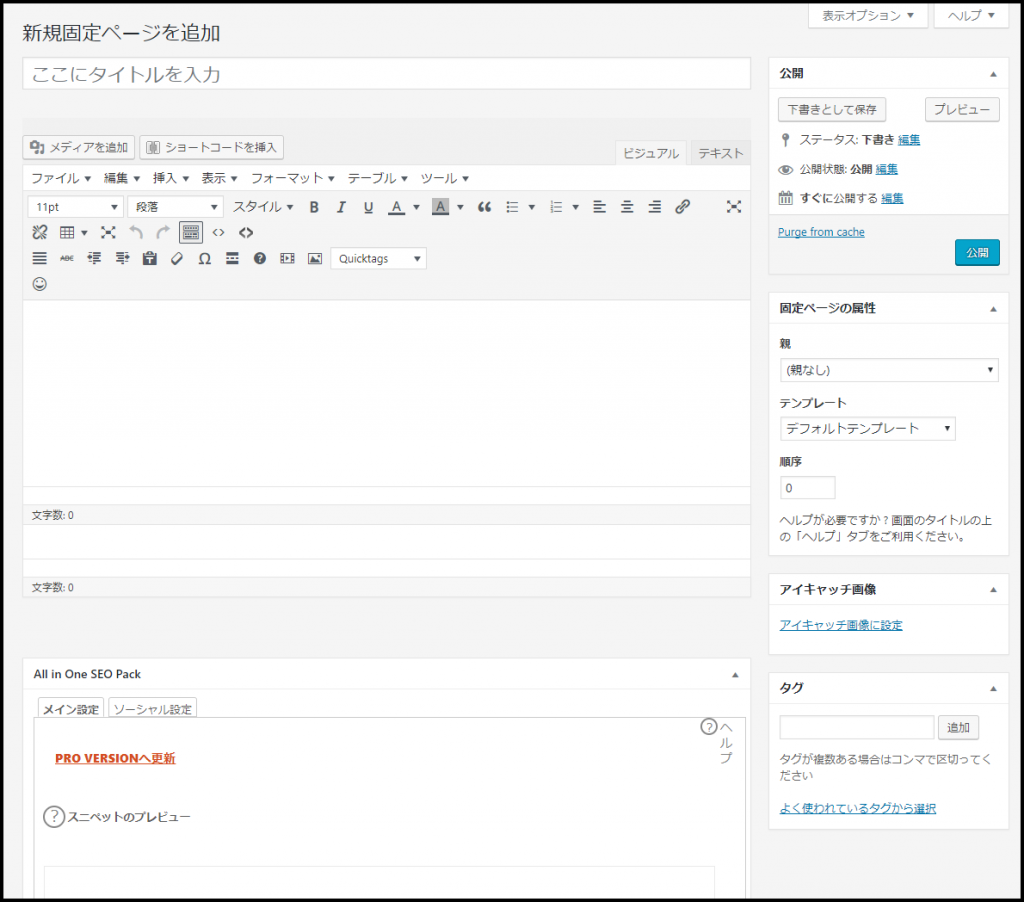The width and height of the screenshot is (1024, 902).
Task: Click 下書きとして保存 button
Action: point(832,109)
